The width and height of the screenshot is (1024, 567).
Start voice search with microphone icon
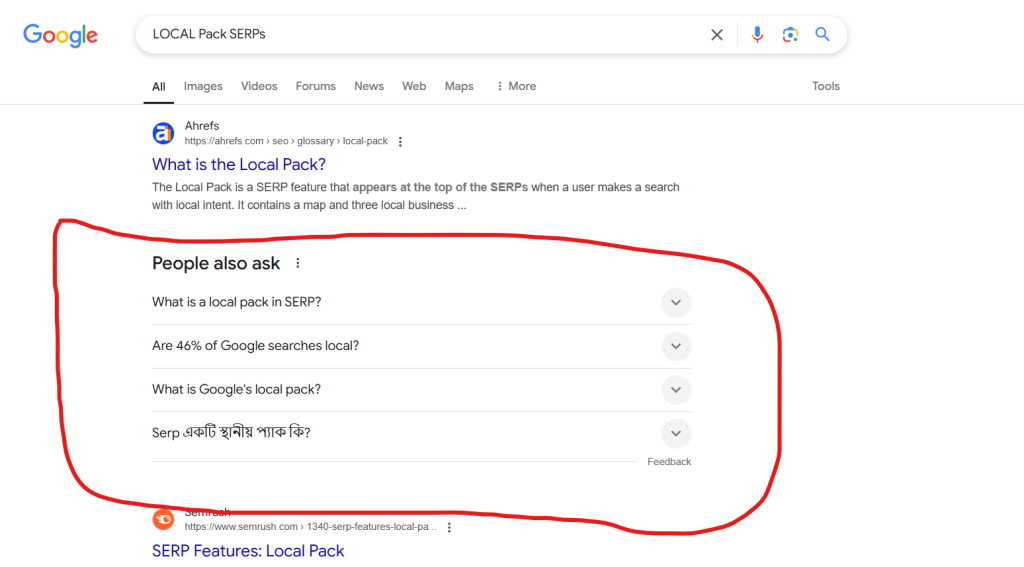point(757,35)
